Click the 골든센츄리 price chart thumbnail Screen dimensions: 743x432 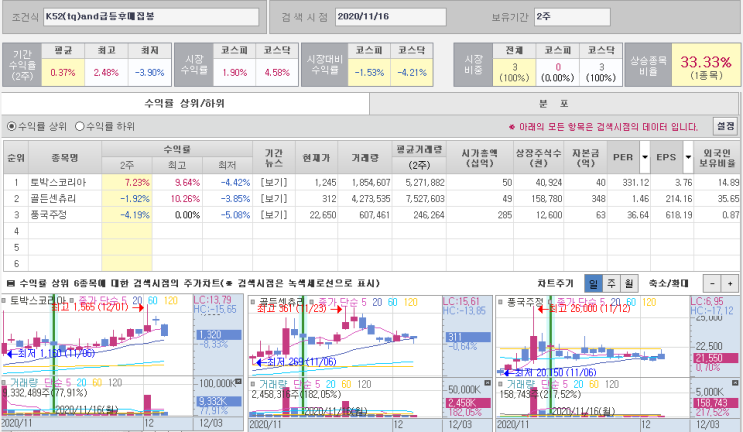[x=345, y=337]
